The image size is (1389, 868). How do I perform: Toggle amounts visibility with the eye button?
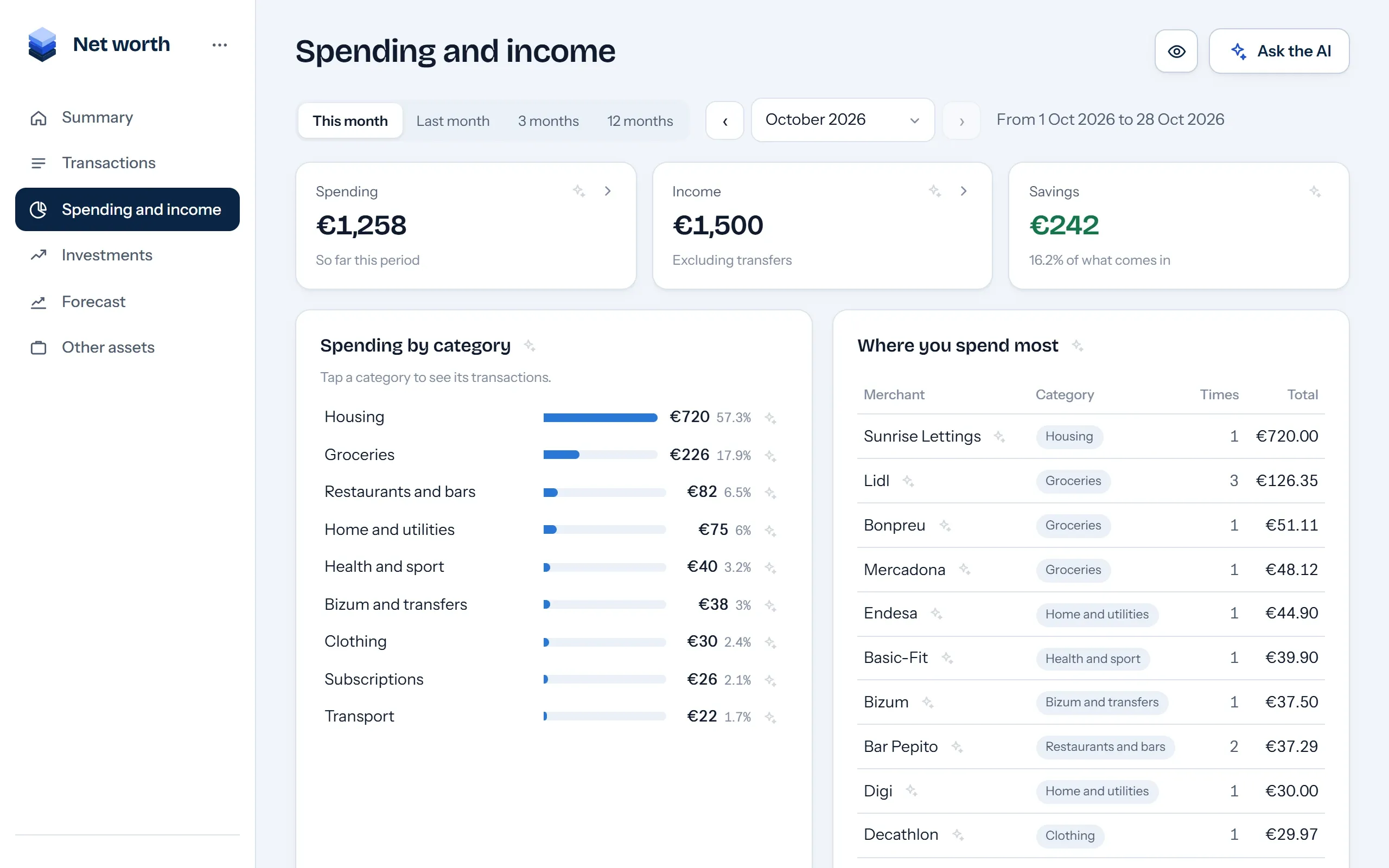pyautogui.click(x=1176, y=51)
